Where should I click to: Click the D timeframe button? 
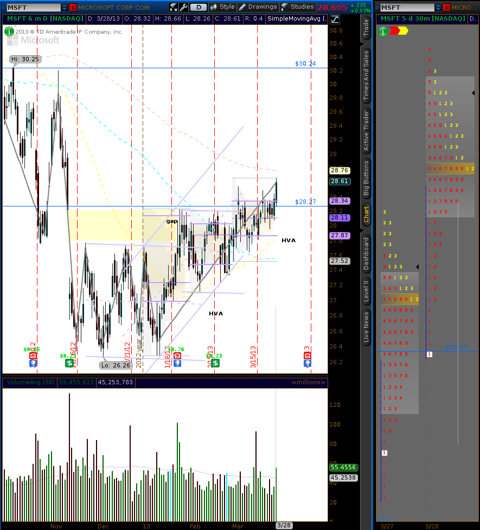click(x=198, y=7)
